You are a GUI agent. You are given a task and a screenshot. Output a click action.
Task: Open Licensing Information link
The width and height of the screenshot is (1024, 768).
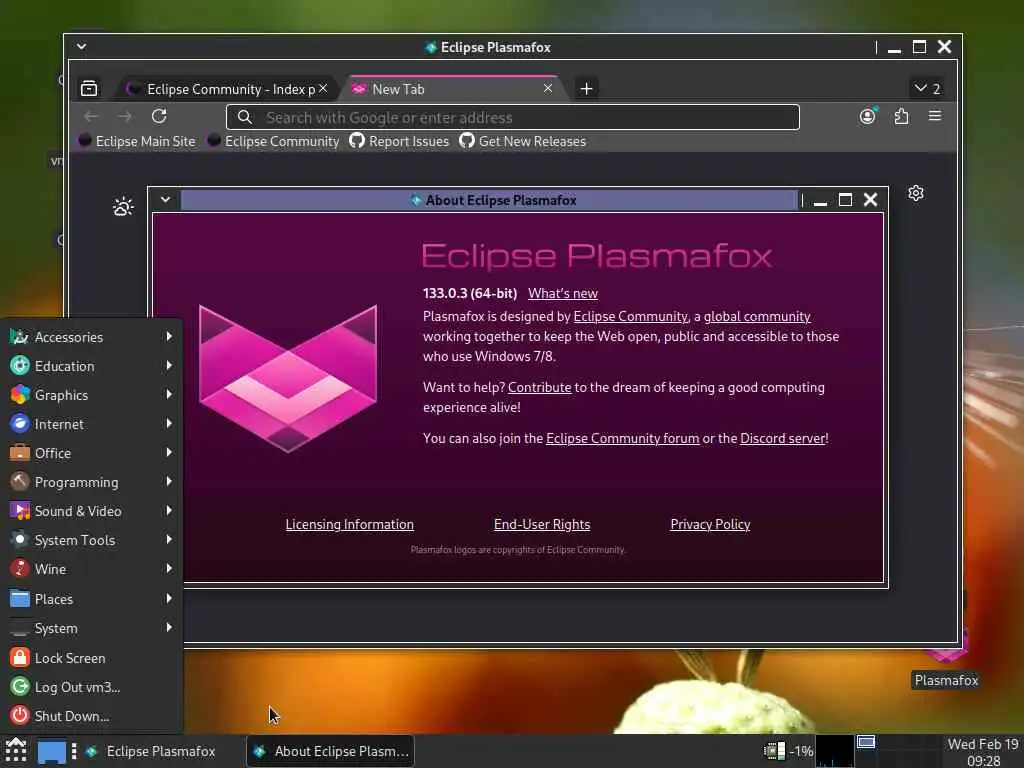(x=349, y=524)
